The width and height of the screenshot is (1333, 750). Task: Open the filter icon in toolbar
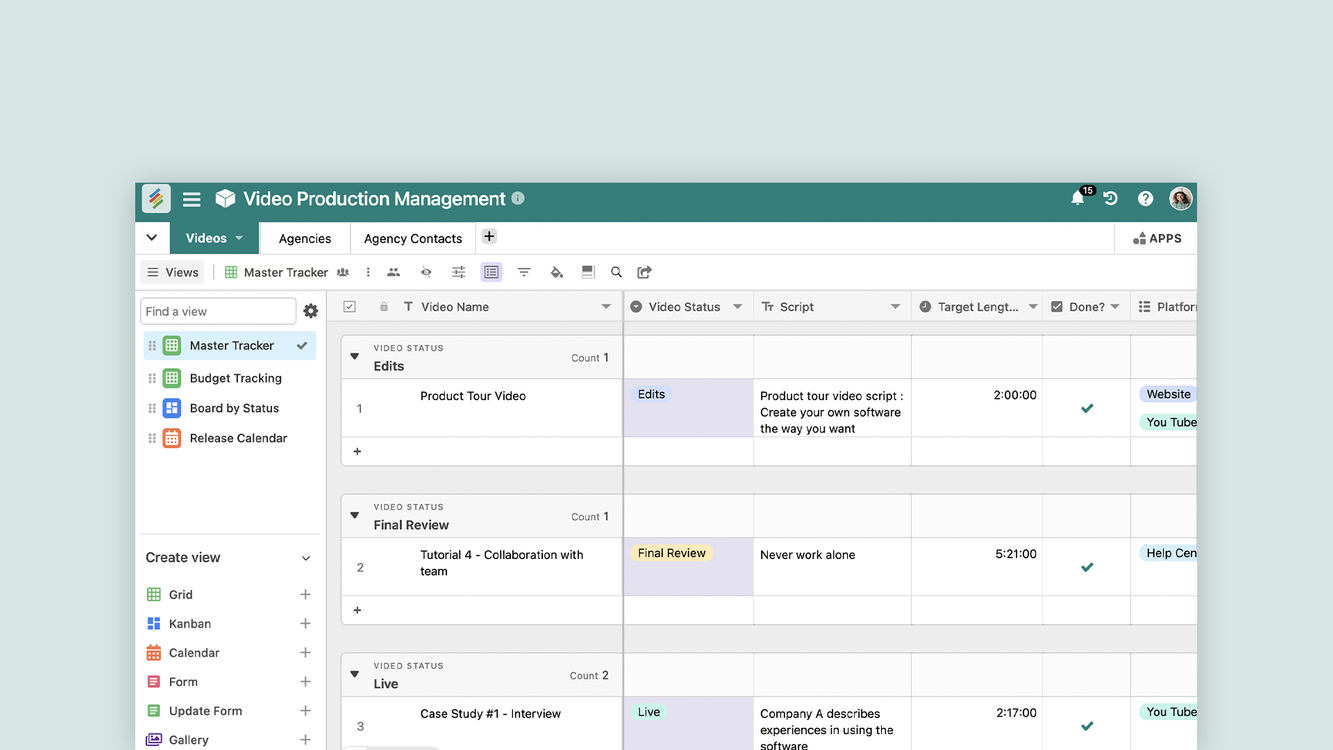coord(524,272)
